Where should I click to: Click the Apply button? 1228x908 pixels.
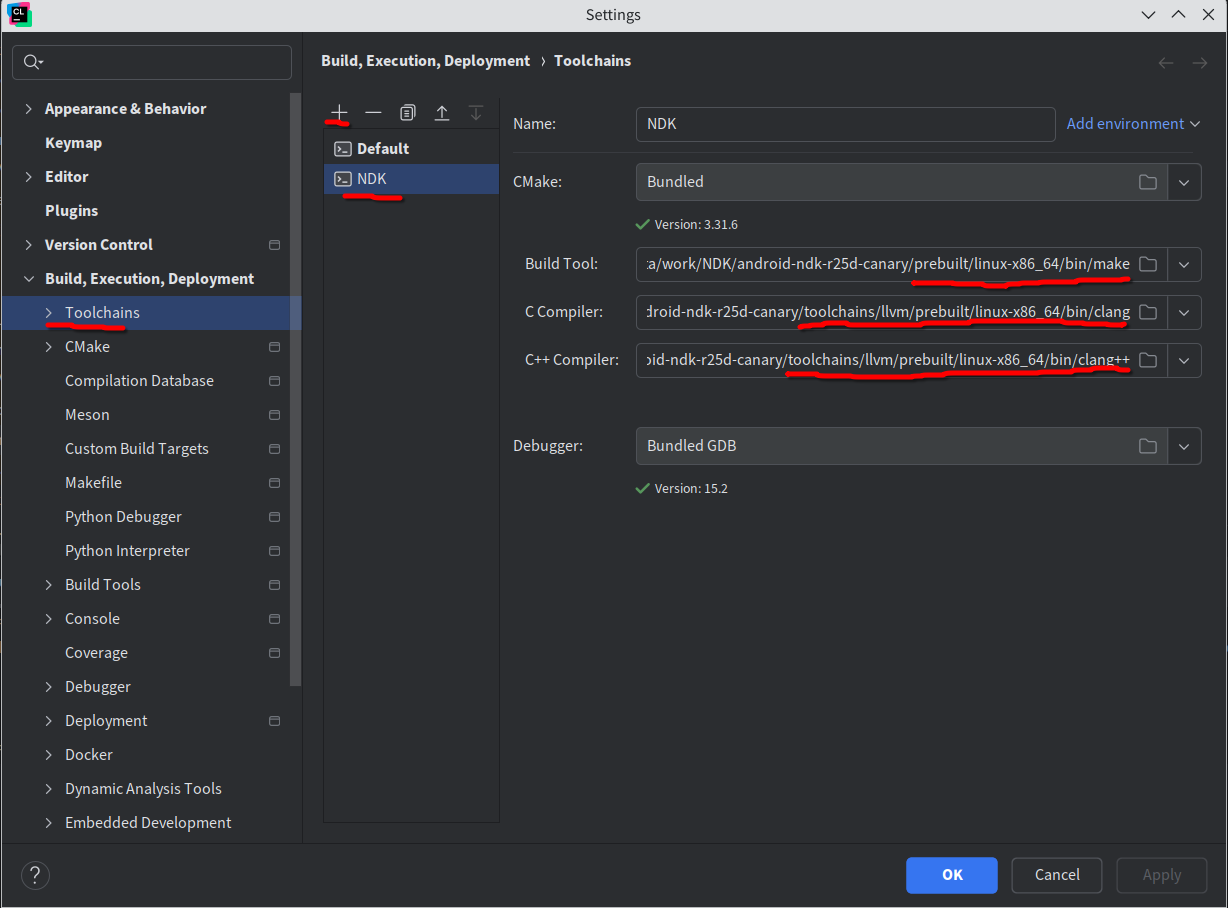pyautogui.click(x=1162, y=875)
